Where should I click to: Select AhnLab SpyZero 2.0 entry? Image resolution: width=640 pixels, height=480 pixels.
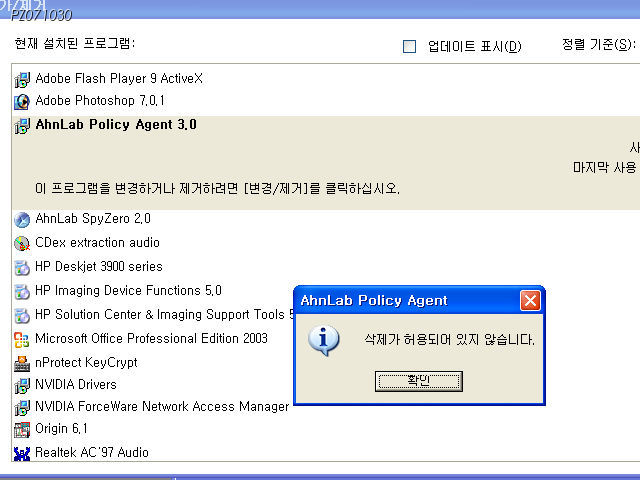(93, 219)
